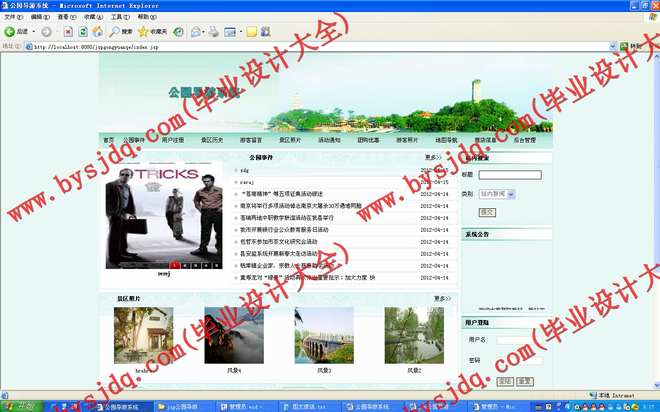Image resolution: width=660 pixels, height=412 pixels.
Task: Open the 查看(V) menu
Action: click(63, 17)
